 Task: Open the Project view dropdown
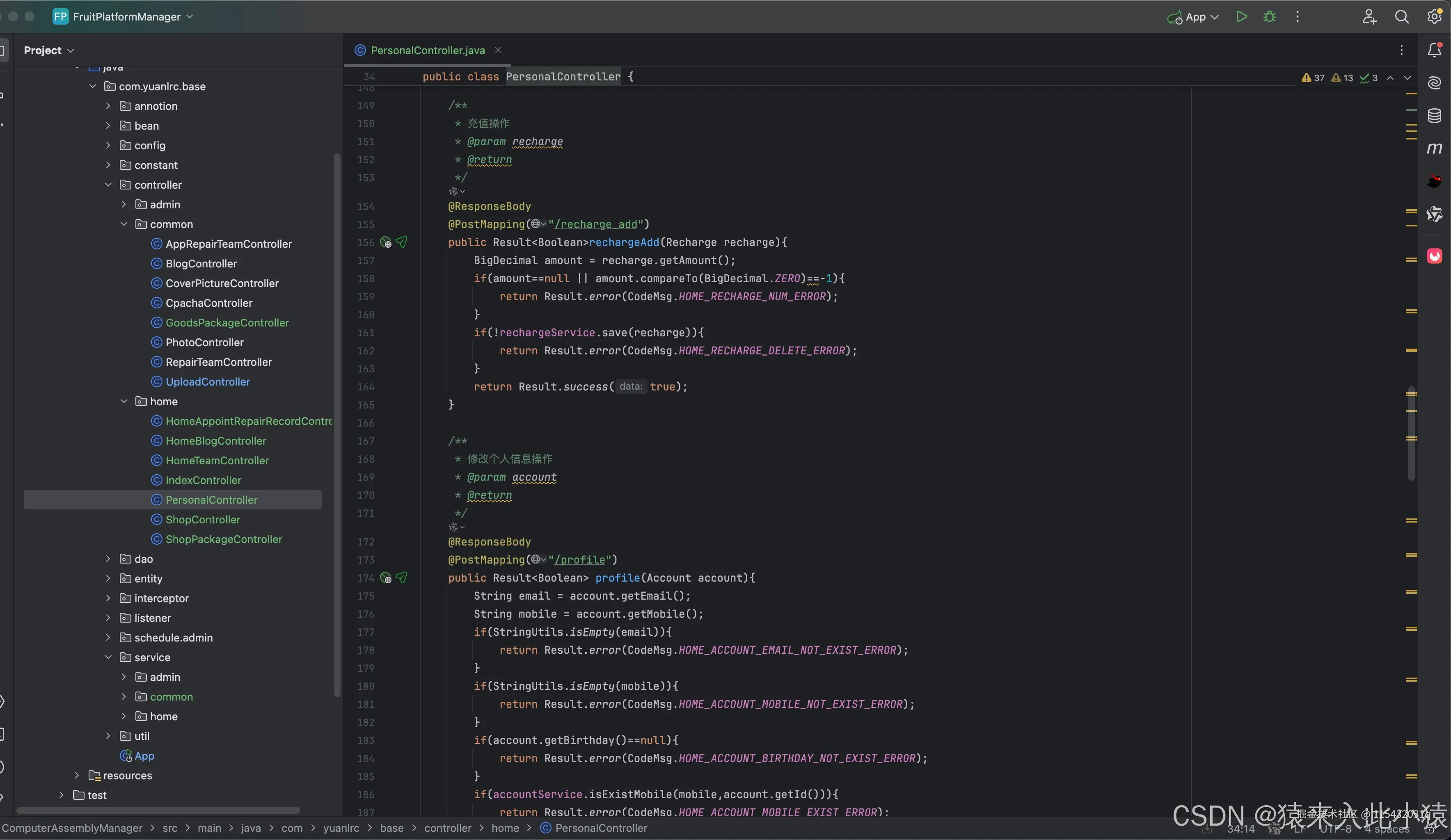pos(49,50)
